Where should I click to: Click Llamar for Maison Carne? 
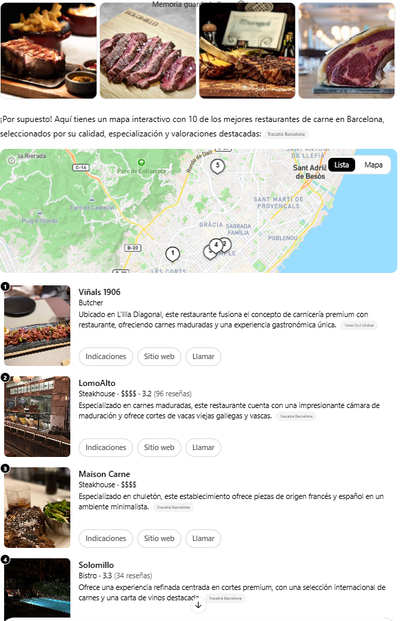(203, 539)
